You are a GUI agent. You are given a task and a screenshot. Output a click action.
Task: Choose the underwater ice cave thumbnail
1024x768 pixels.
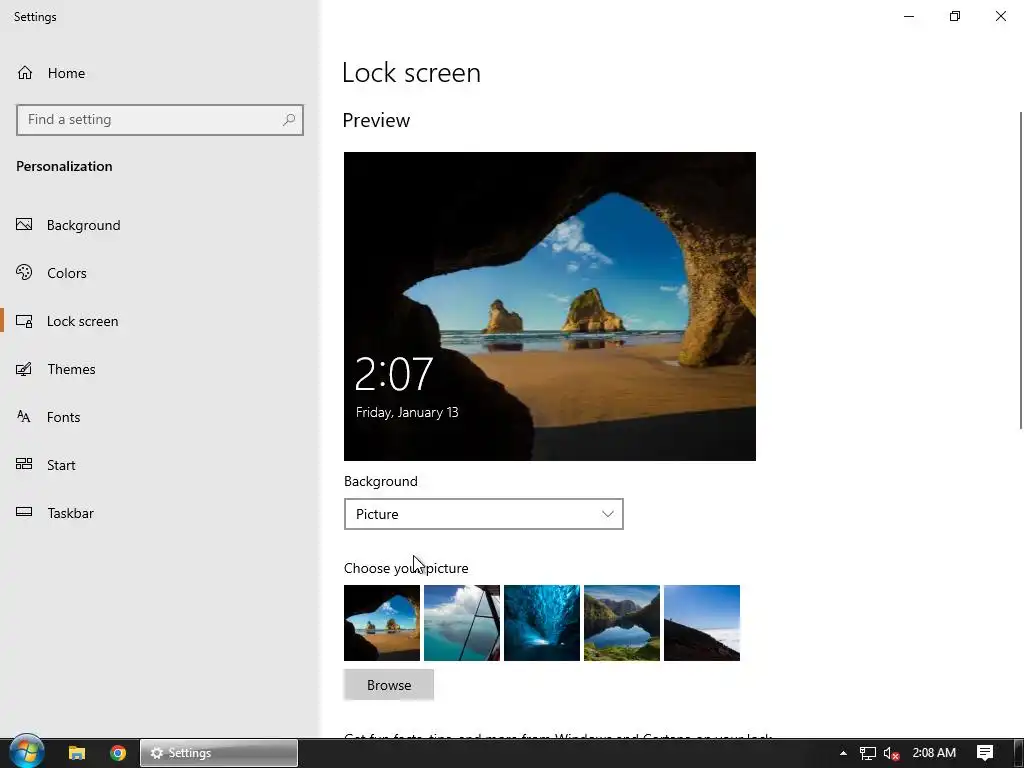[542, 623]
